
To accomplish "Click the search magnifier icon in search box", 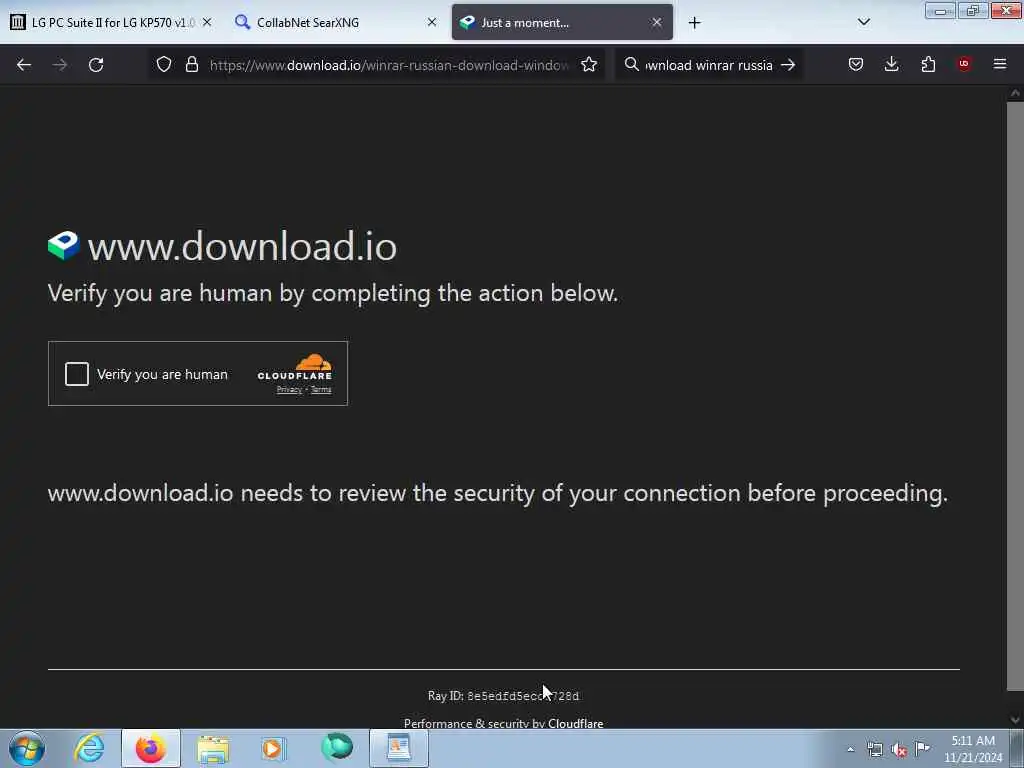I will coord(632,64).
